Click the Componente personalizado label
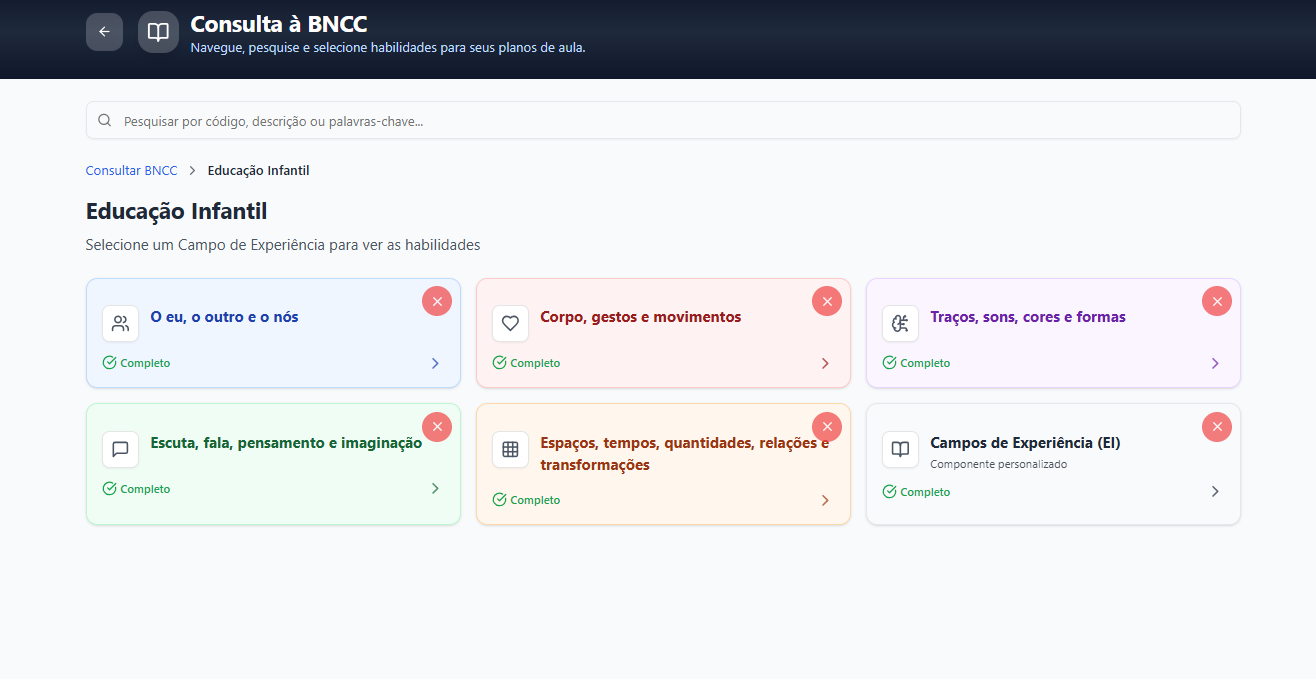Screen dimensions: 1316x679 pyautogui.click(x=998, y=464)
